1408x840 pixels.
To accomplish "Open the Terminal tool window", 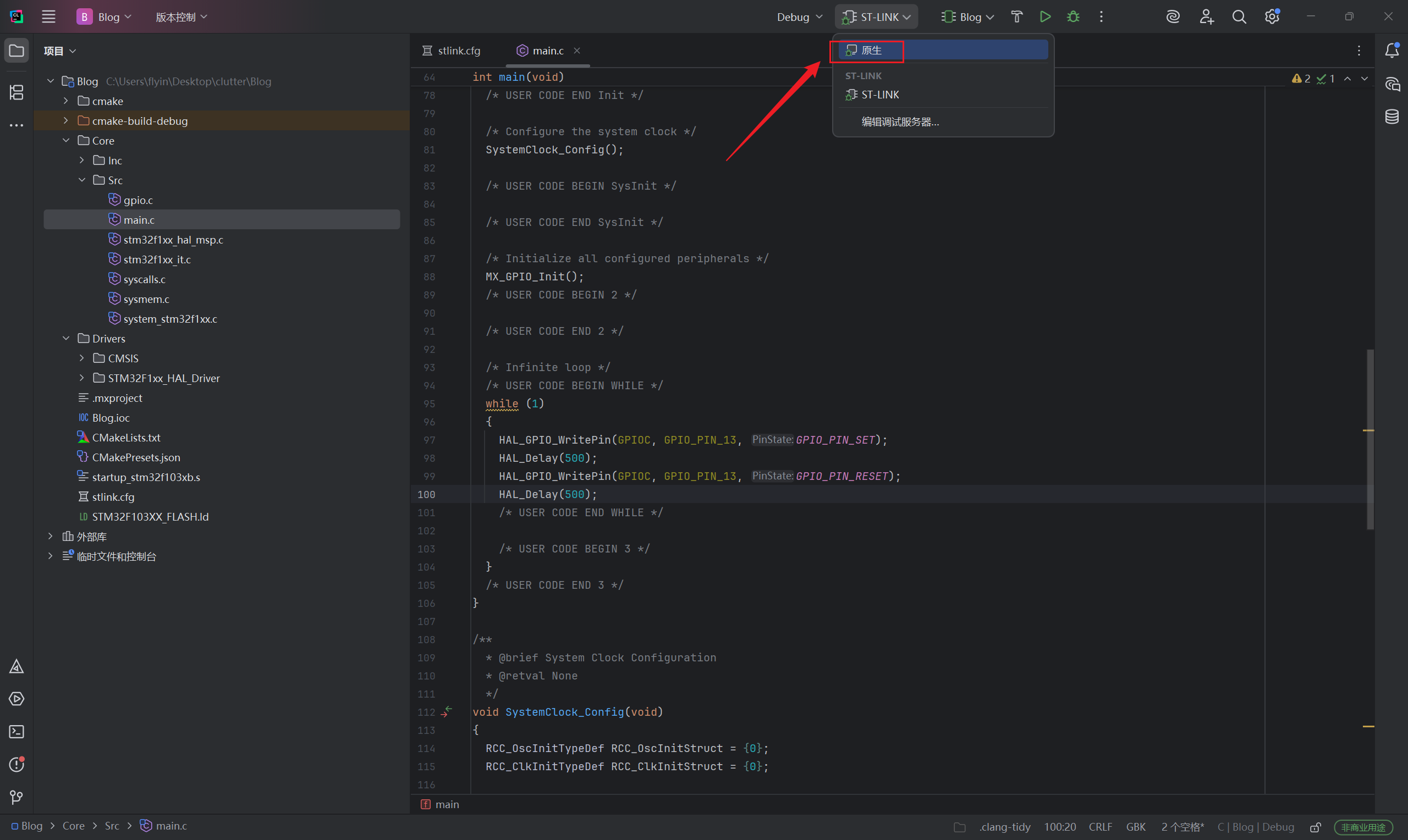I will 16,732.
